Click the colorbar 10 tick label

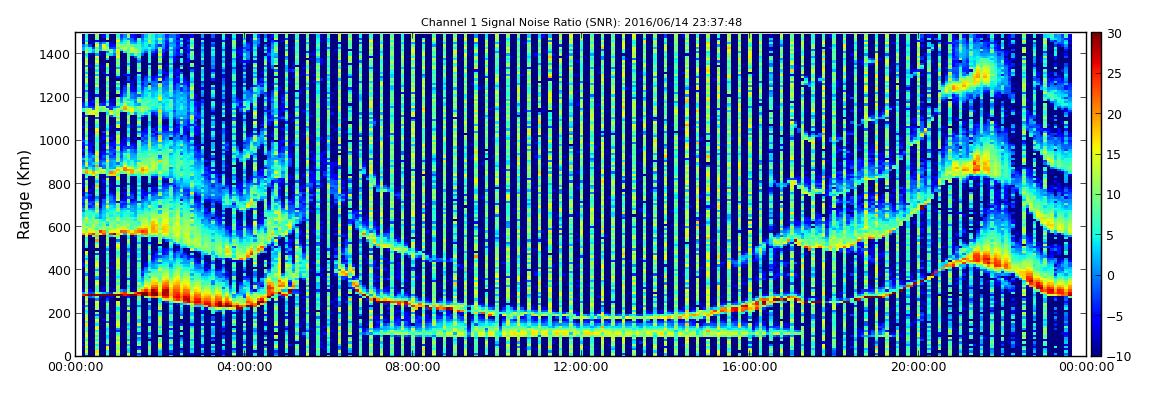(1114, 195)
